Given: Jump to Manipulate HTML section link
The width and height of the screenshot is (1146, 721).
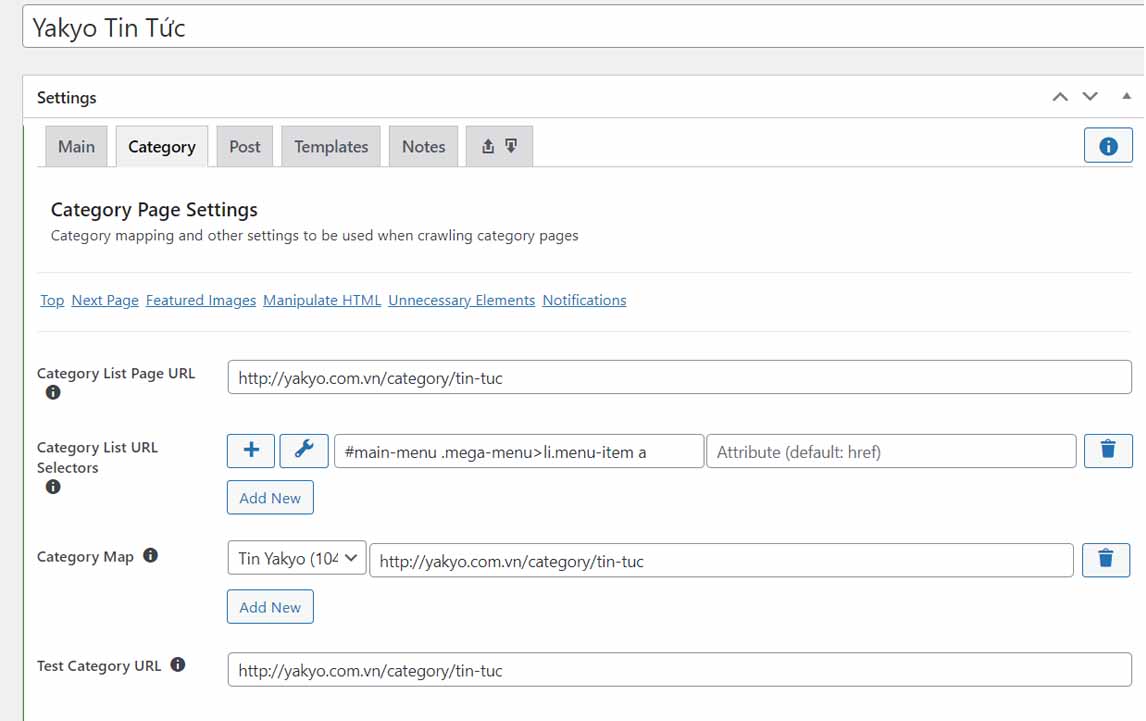Looking at the screenshot, I should coord(322,300).
